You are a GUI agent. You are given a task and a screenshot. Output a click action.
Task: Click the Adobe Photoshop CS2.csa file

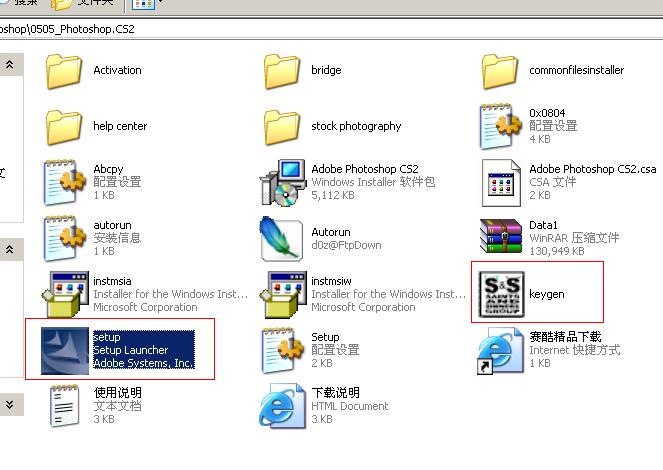(500, 182)
